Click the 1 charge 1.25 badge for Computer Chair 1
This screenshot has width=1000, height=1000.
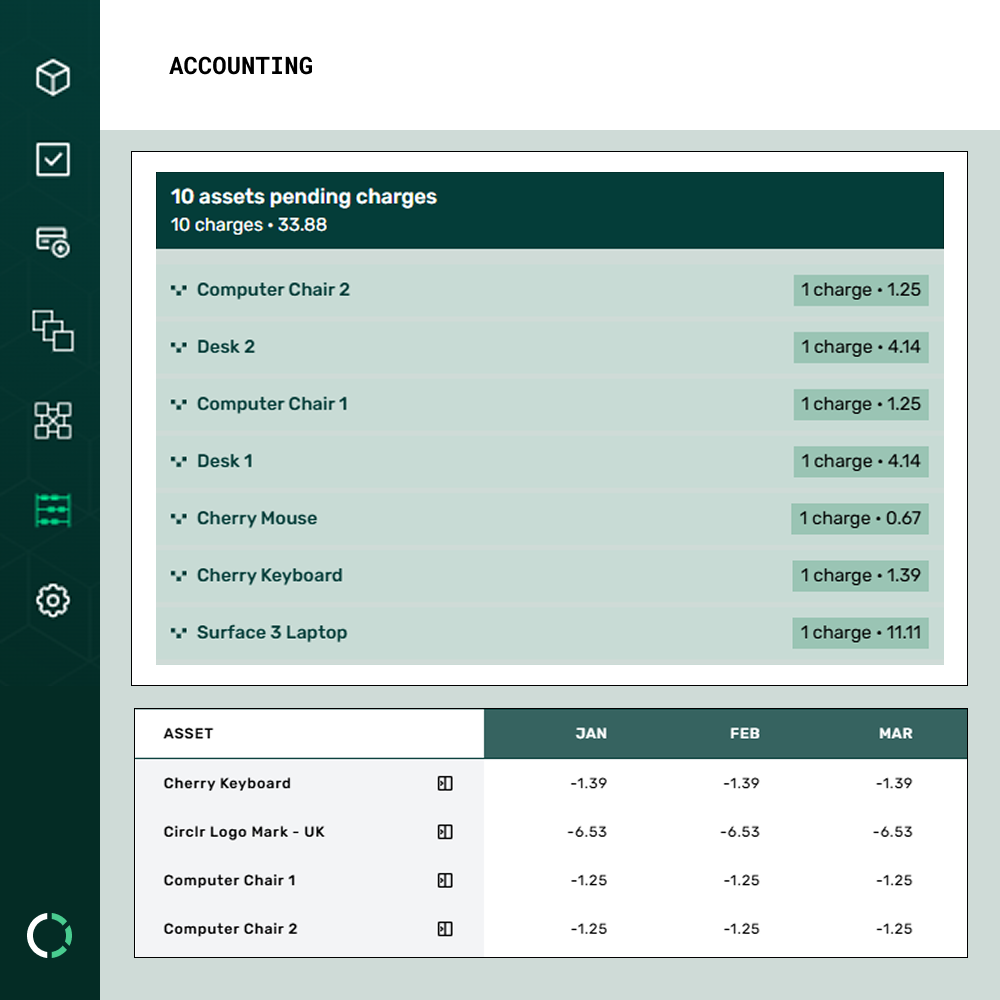tap(860, 404)
